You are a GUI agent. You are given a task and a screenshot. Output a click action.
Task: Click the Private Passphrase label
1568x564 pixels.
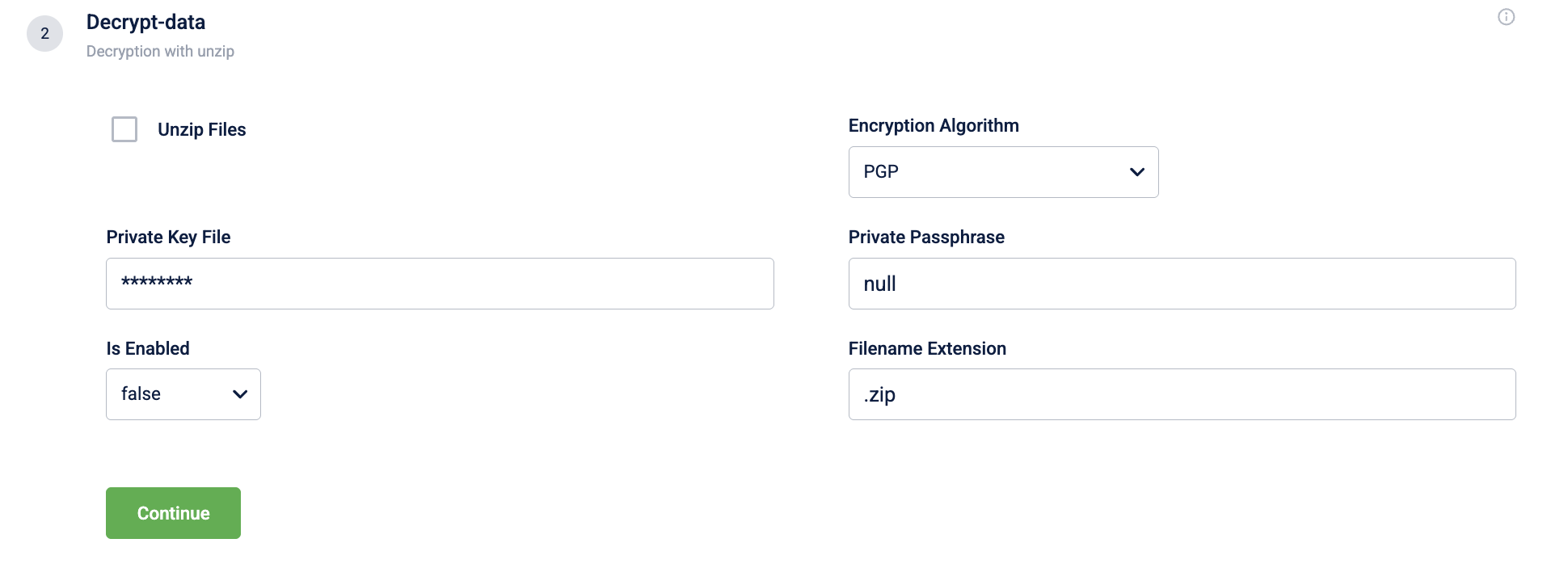point(925,237)
